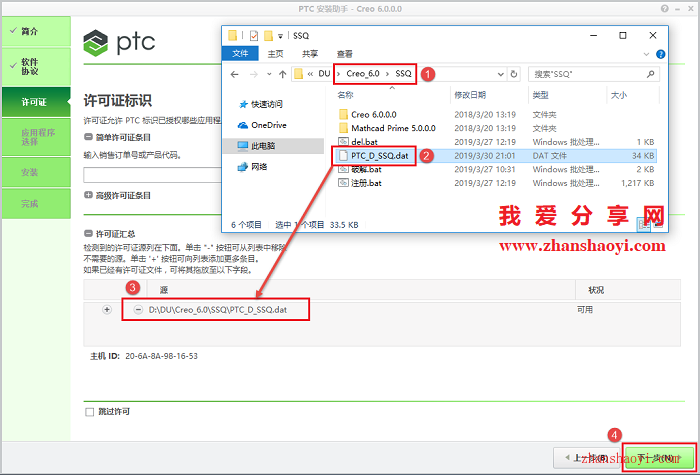Select the 许可证 installer step
Screen dimensions: 700x475
tap(36, 102)
